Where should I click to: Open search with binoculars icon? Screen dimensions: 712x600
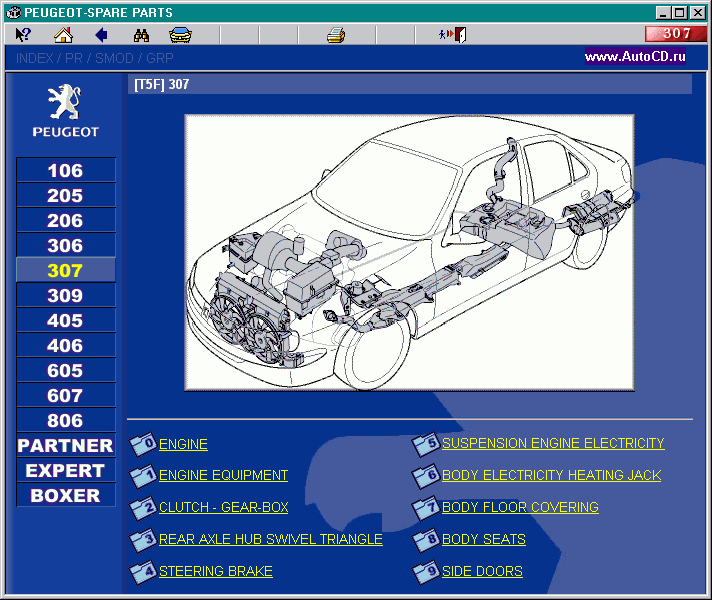141,35
